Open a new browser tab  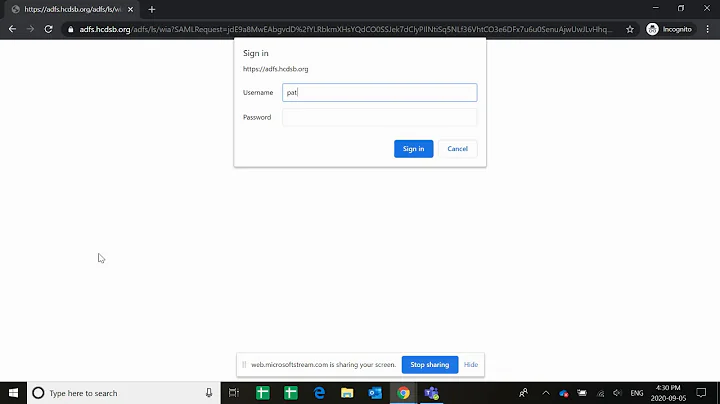tap(152, 9)
